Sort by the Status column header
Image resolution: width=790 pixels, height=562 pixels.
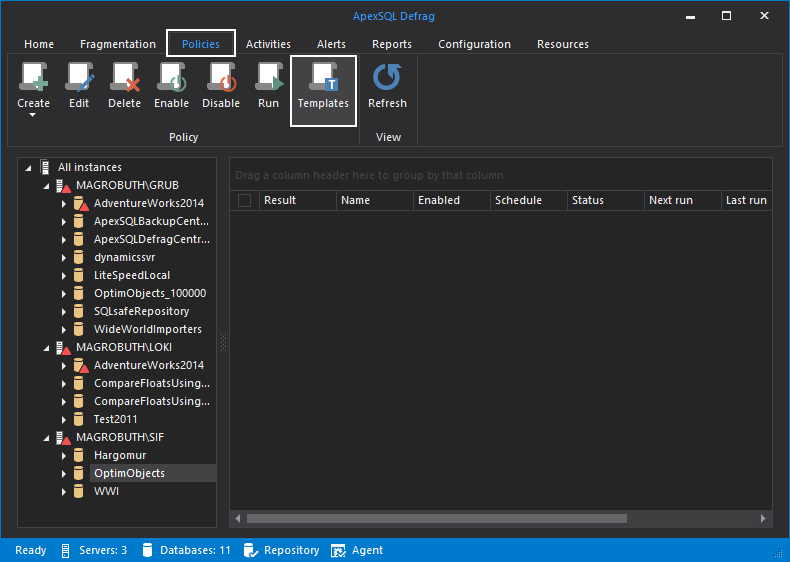point(606,201)
